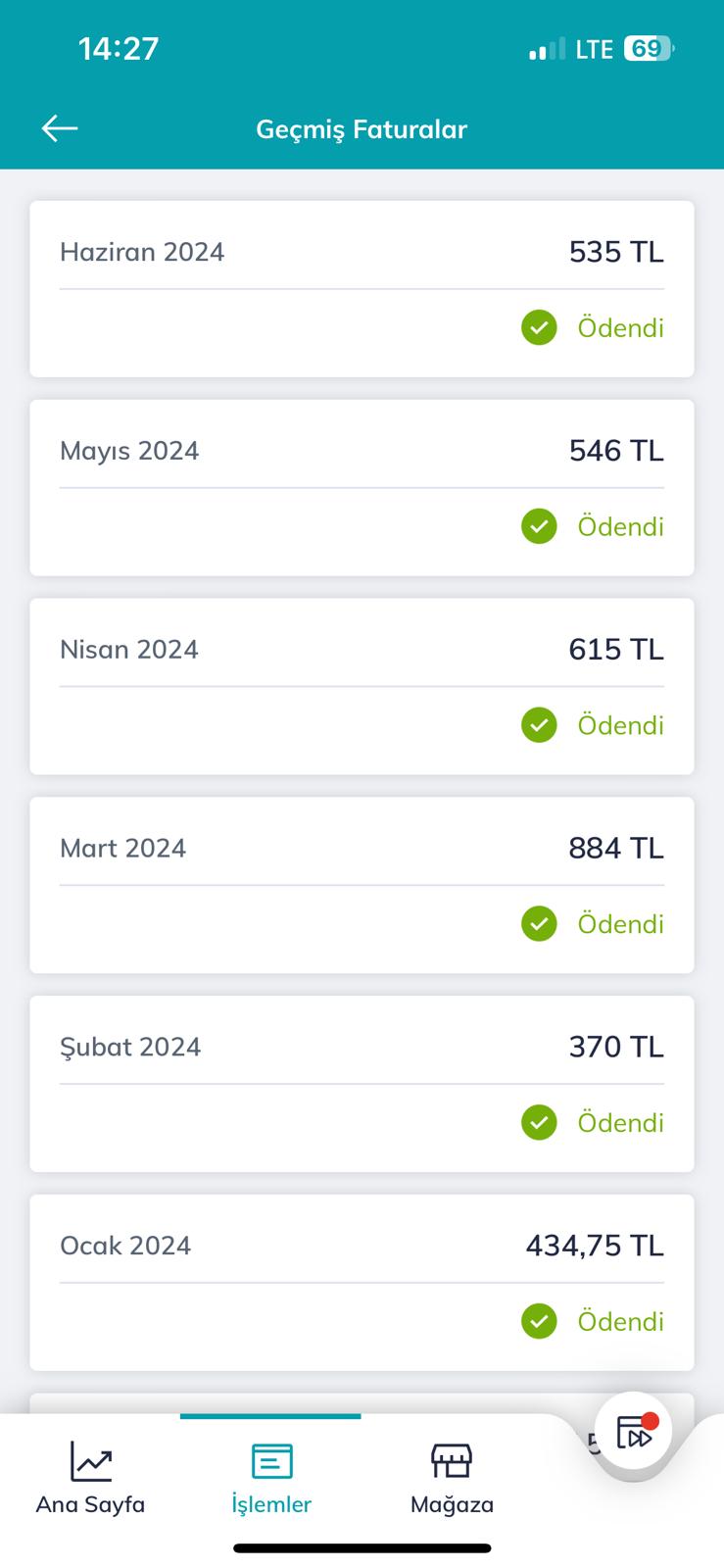Tap Ocak 2024 green paid checkmark

click(x=539, y=1321)
